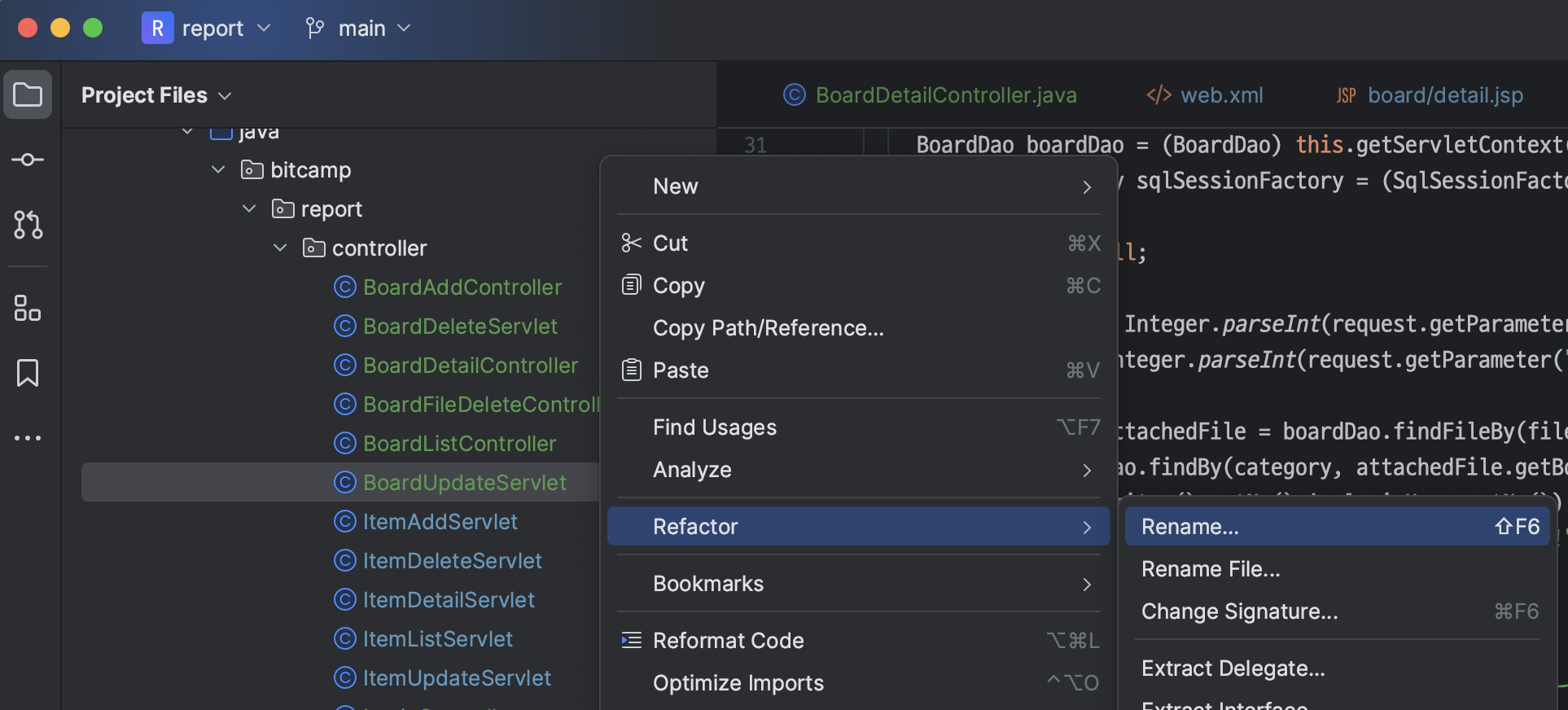Open the Bookmarks tool window
1568x710 pixels.
pos(28,373)
